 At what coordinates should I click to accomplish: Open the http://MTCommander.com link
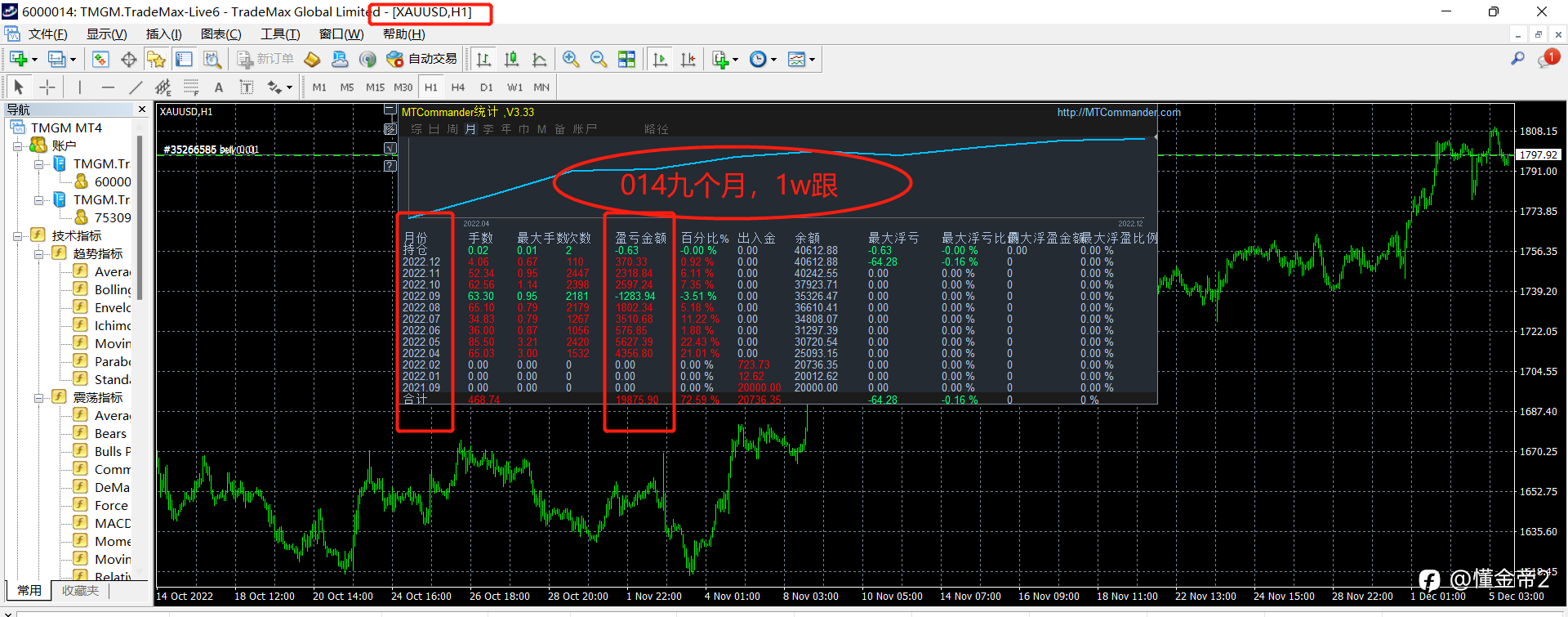[1119, 113]
